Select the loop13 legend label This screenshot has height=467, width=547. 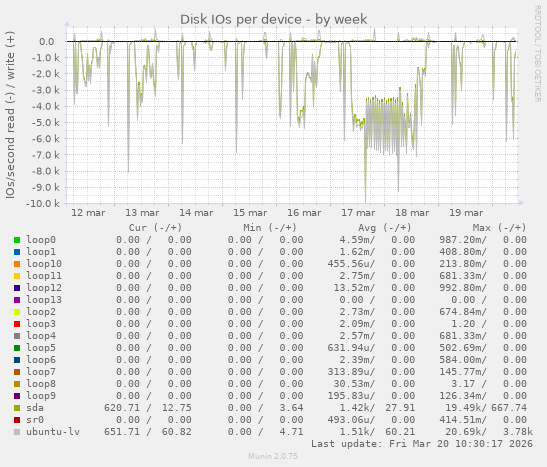tap(44, 300)
